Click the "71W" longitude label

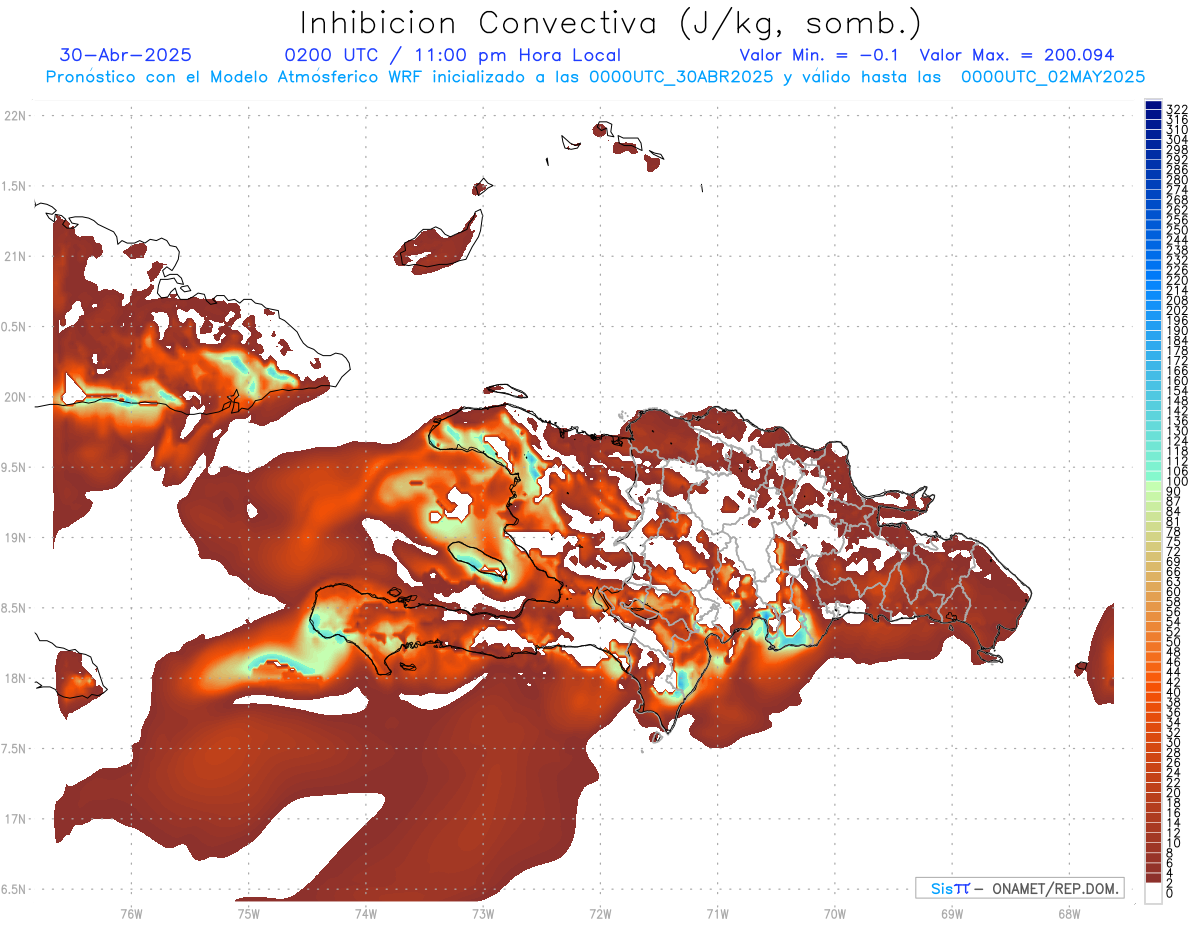point(717,913)
